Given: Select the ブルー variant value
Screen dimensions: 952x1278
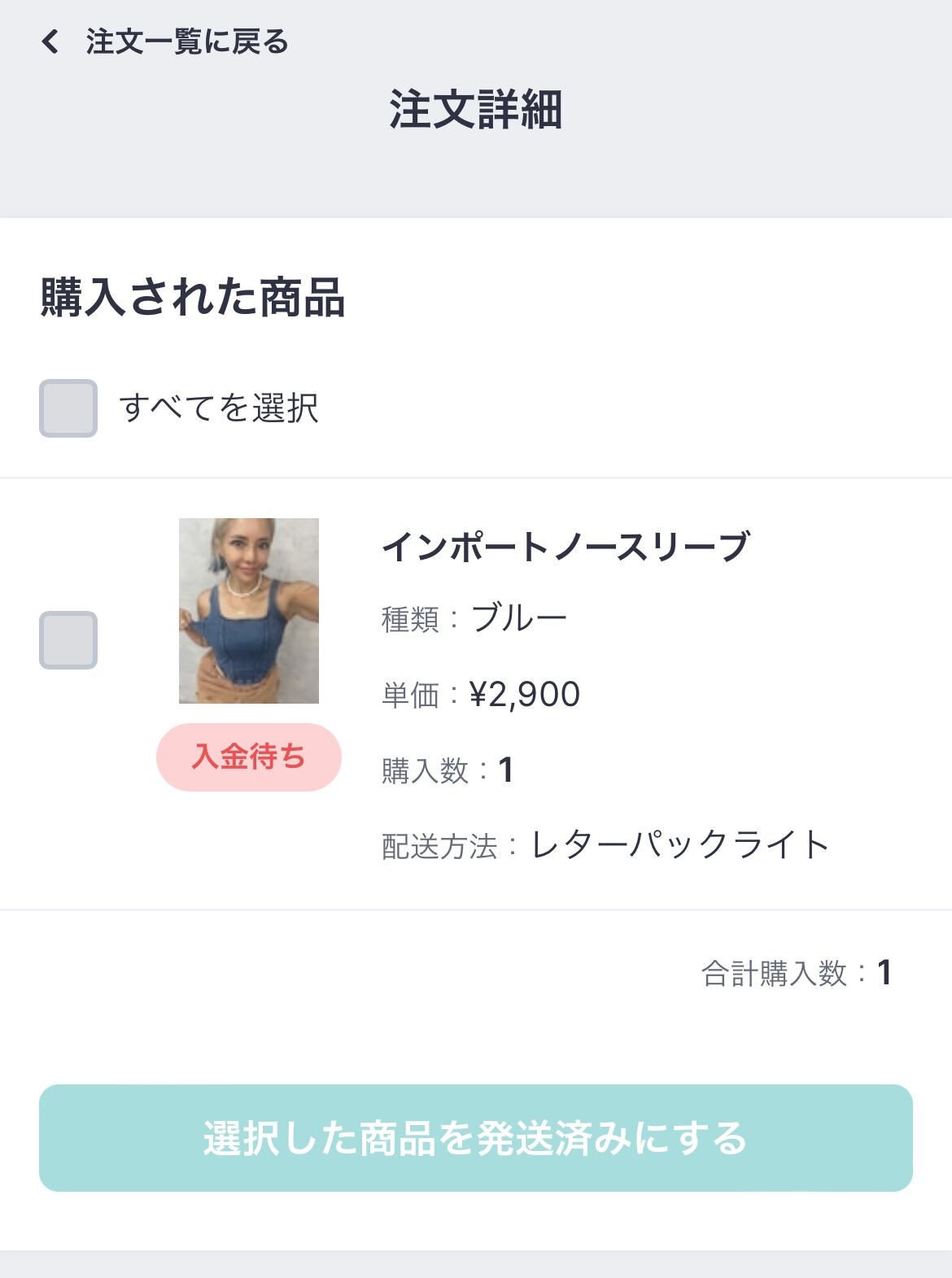Looking at the screenshot, I should [x=519, y=618].
